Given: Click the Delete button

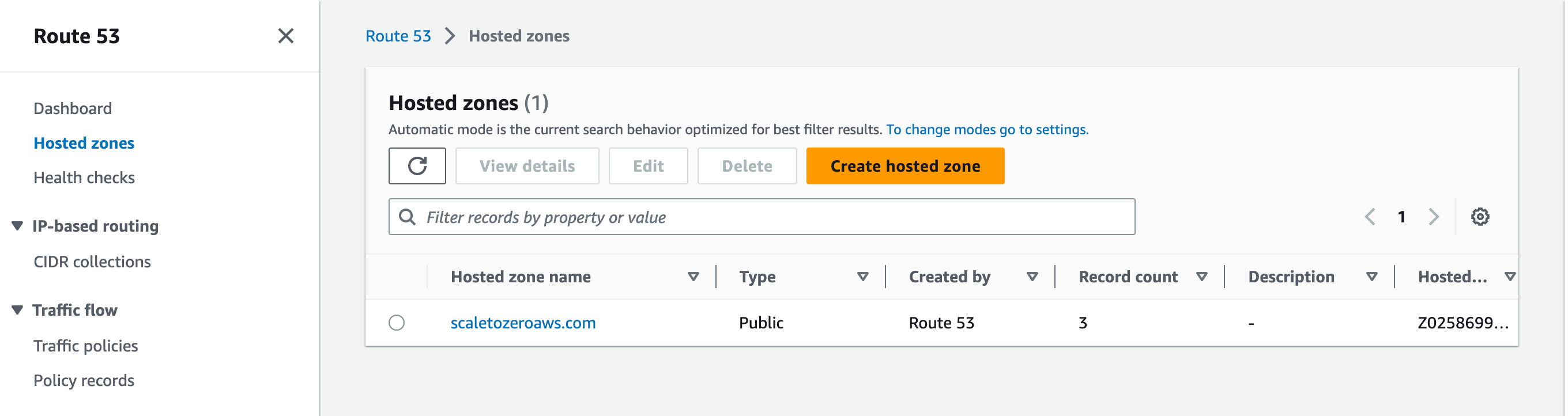Looking at the screenshot, I should coord(747,166).
